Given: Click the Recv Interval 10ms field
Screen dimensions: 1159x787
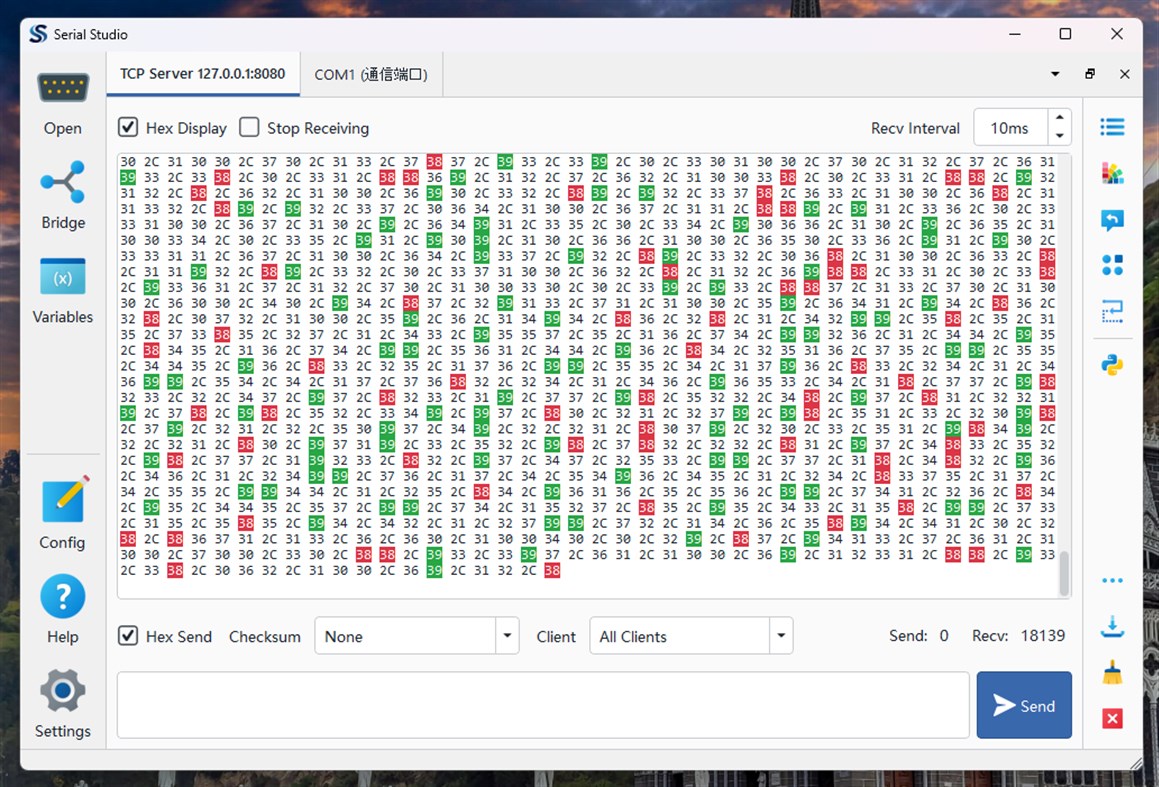Looking at the screenshot, I should [1010, 128].
